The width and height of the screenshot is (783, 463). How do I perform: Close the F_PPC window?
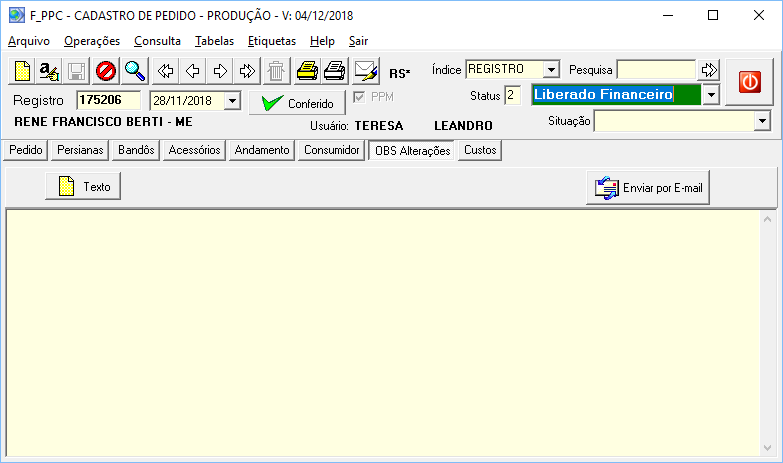(x=759, y=15)
